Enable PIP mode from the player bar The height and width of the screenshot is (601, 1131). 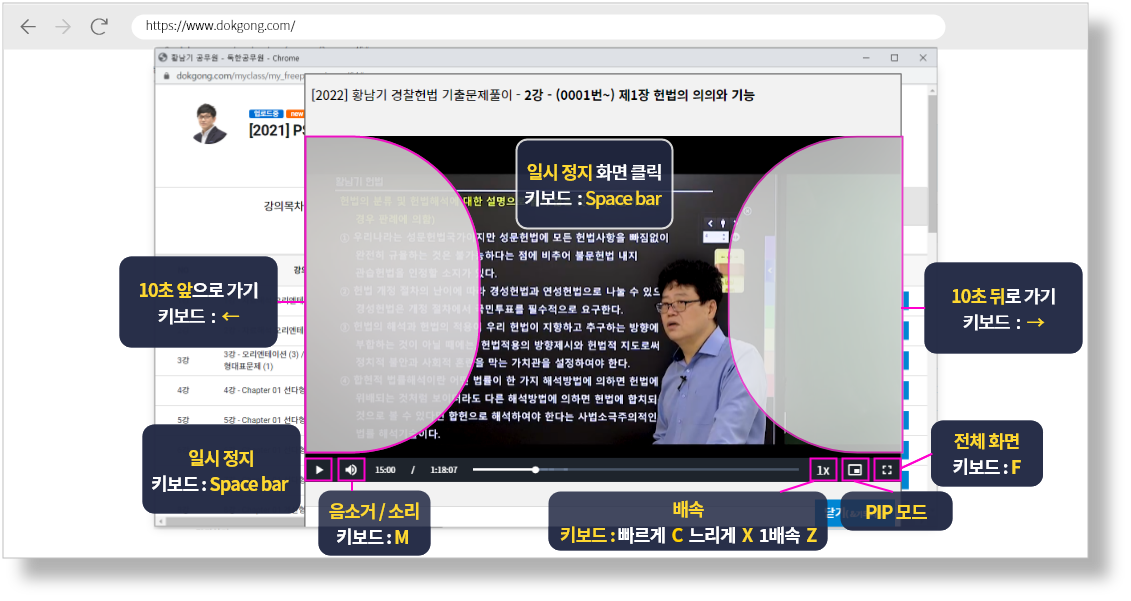(x=855, y=470)
